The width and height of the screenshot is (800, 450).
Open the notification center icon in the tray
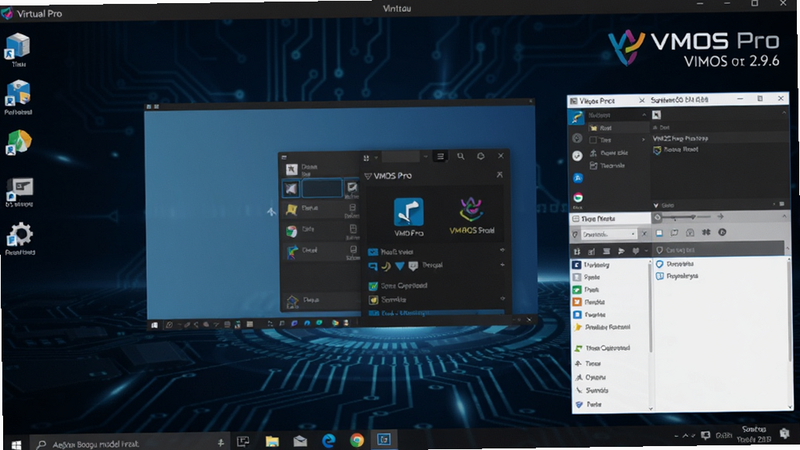(x=784, y=433)
